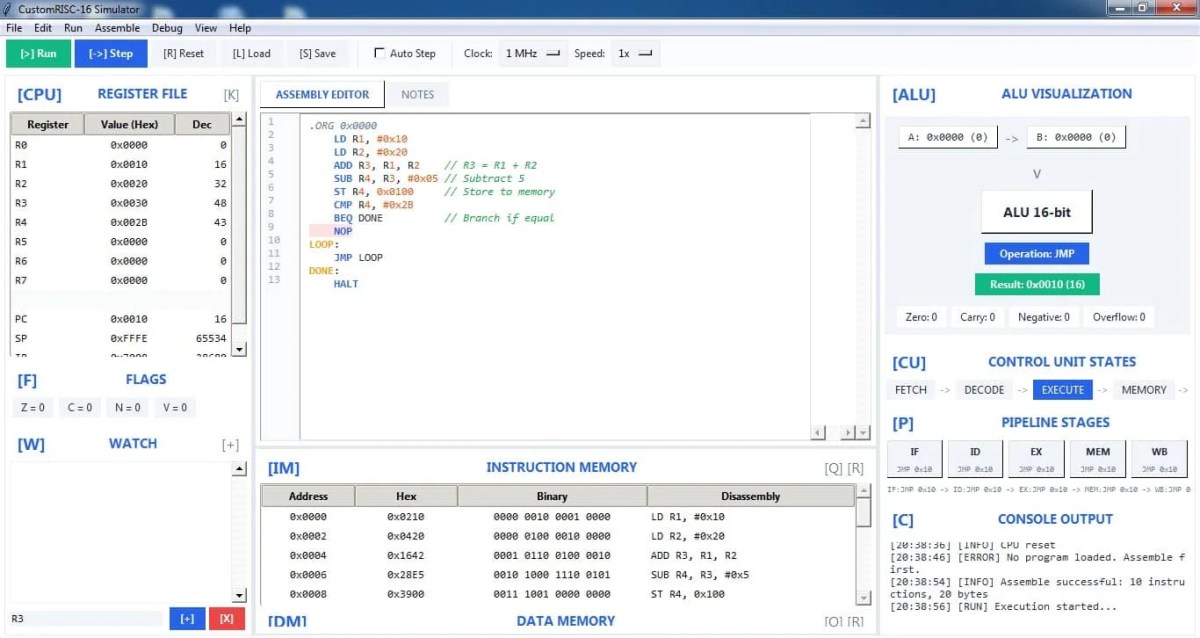Click the WB pipeline stage box
This screenshot has width=1200, height=638.
pyautogui.click(x=1159, y=460)
